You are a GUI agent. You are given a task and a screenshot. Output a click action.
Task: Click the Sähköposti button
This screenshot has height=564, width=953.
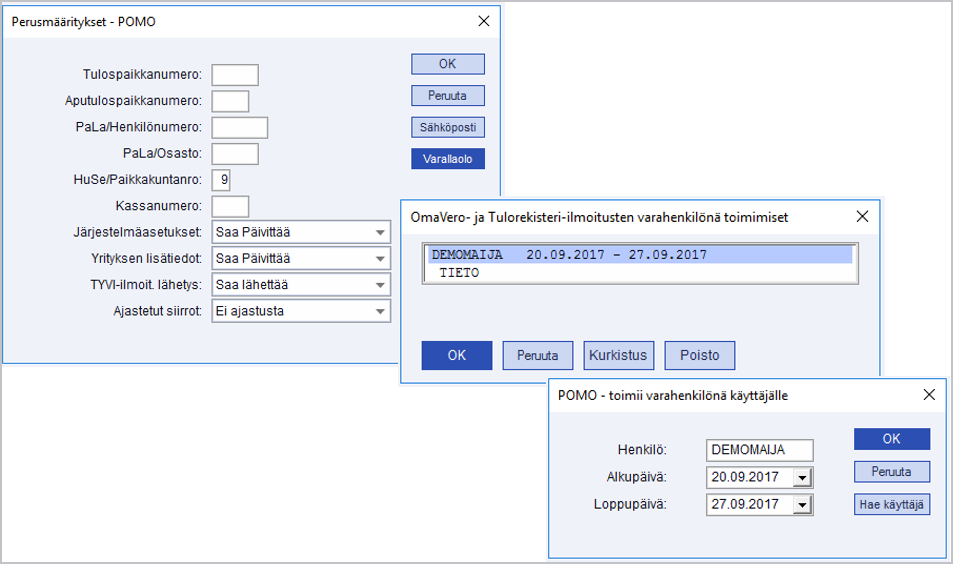pos(447,127)
